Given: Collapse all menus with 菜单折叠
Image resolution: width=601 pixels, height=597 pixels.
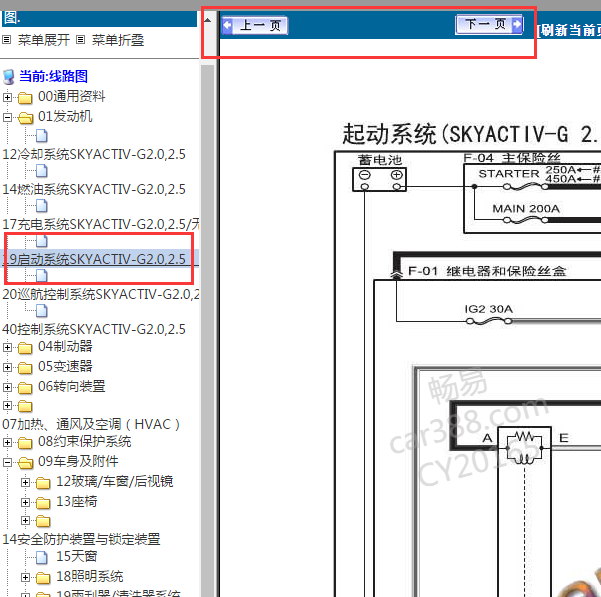Looking at the screenshot, I should pyautogui.click(x=118, y=40).
